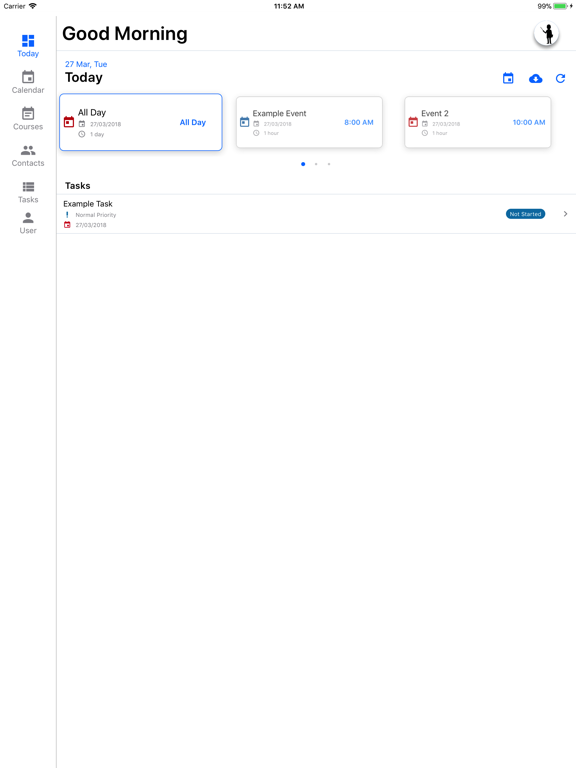Select the third page indicator dot
The image size is (576, 768).
point(329,164)
